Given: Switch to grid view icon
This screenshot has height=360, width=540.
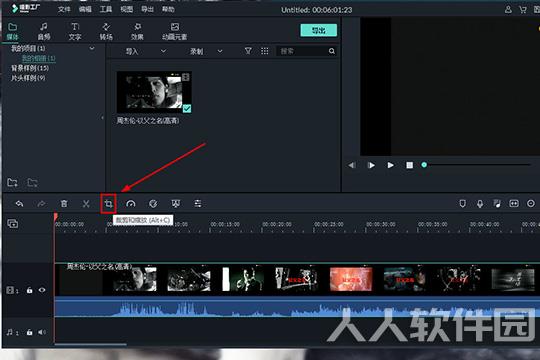Looking at the screenshot, I should tap(264, 51).
